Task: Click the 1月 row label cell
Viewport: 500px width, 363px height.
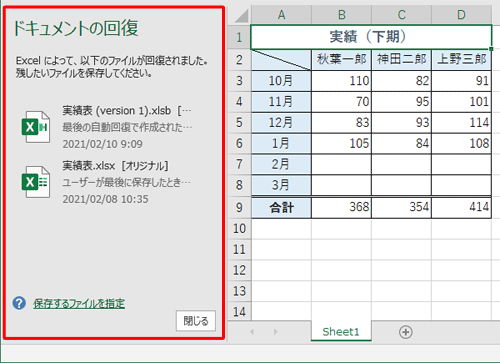Action: (x=281, y=143)
